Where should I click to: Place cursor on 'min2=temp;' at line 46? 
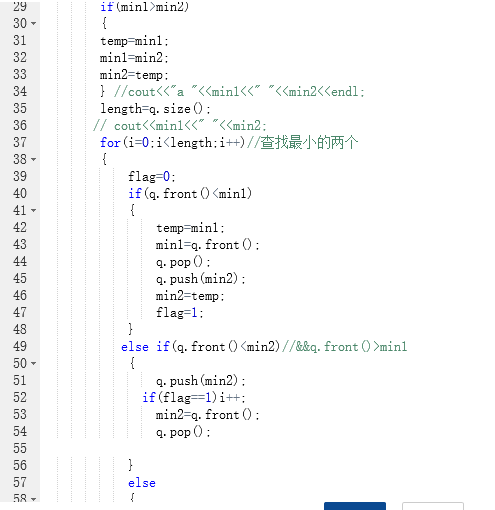coord(190,296)
